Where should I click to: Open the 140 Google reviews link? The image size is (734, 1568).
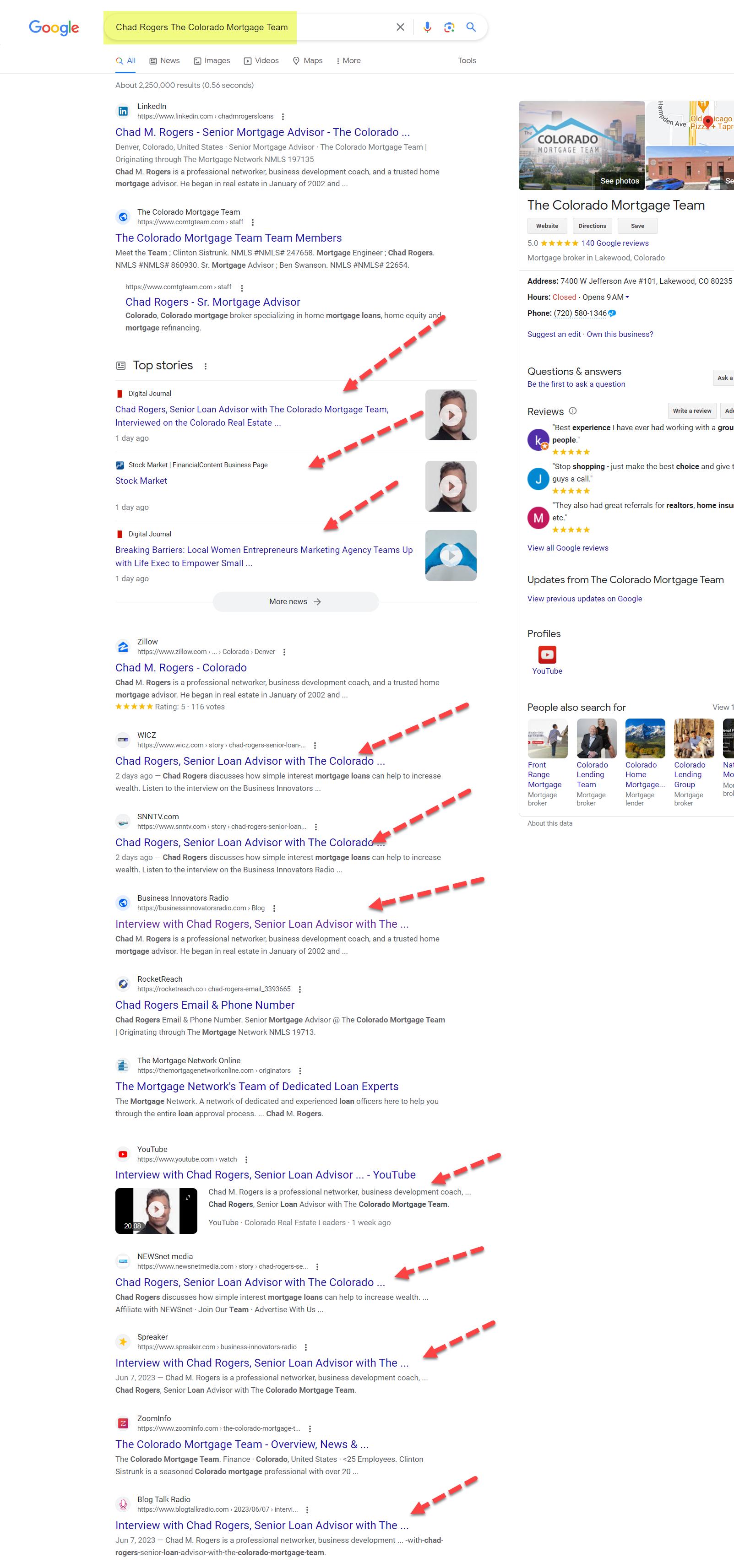click(614, 243)
